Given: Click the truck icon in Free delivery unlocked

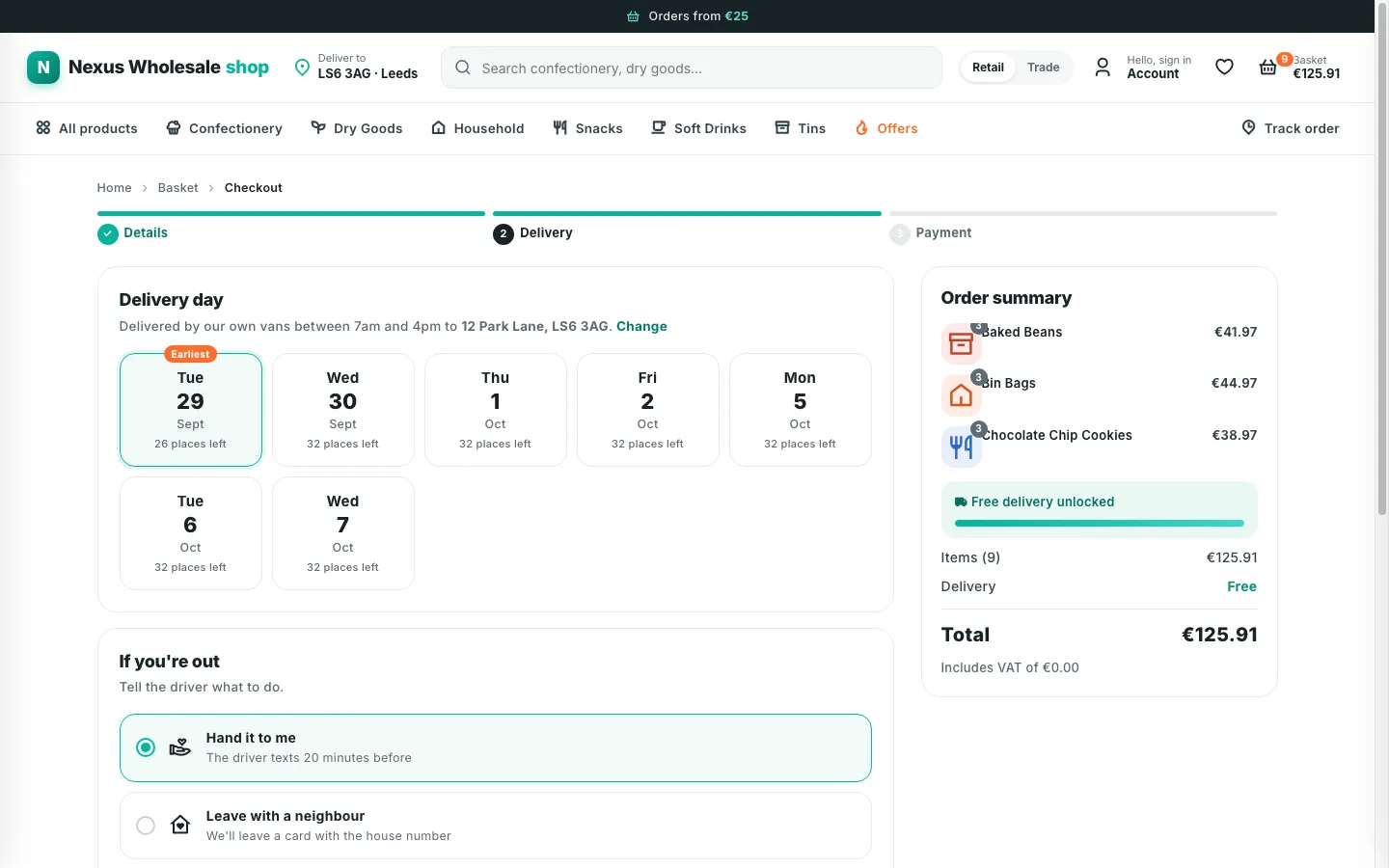Looking at the screenshot, I should click(x=961, y=502).
